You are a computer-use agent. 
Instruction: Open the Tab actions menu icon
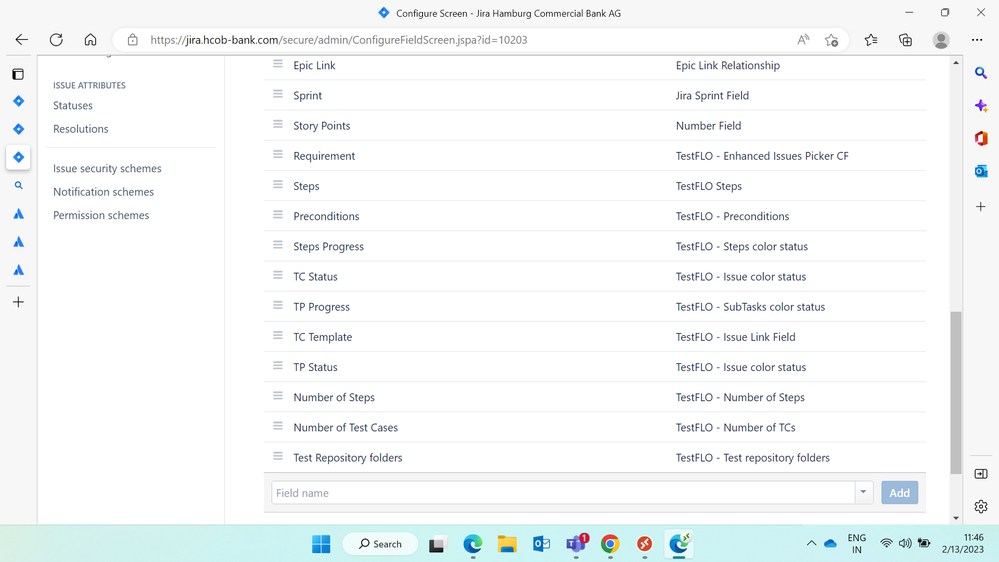pos(18,75)
